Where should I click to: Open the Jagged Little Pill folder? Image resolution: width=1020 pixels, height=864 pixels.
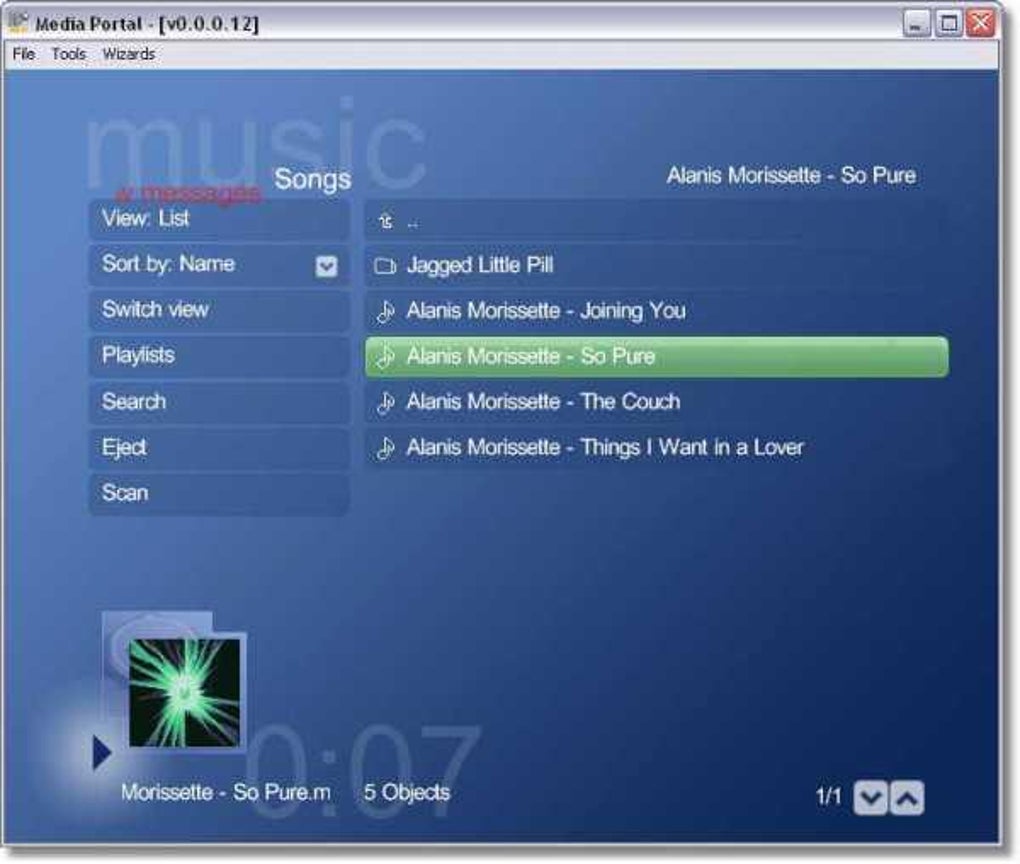pos(656,265)
